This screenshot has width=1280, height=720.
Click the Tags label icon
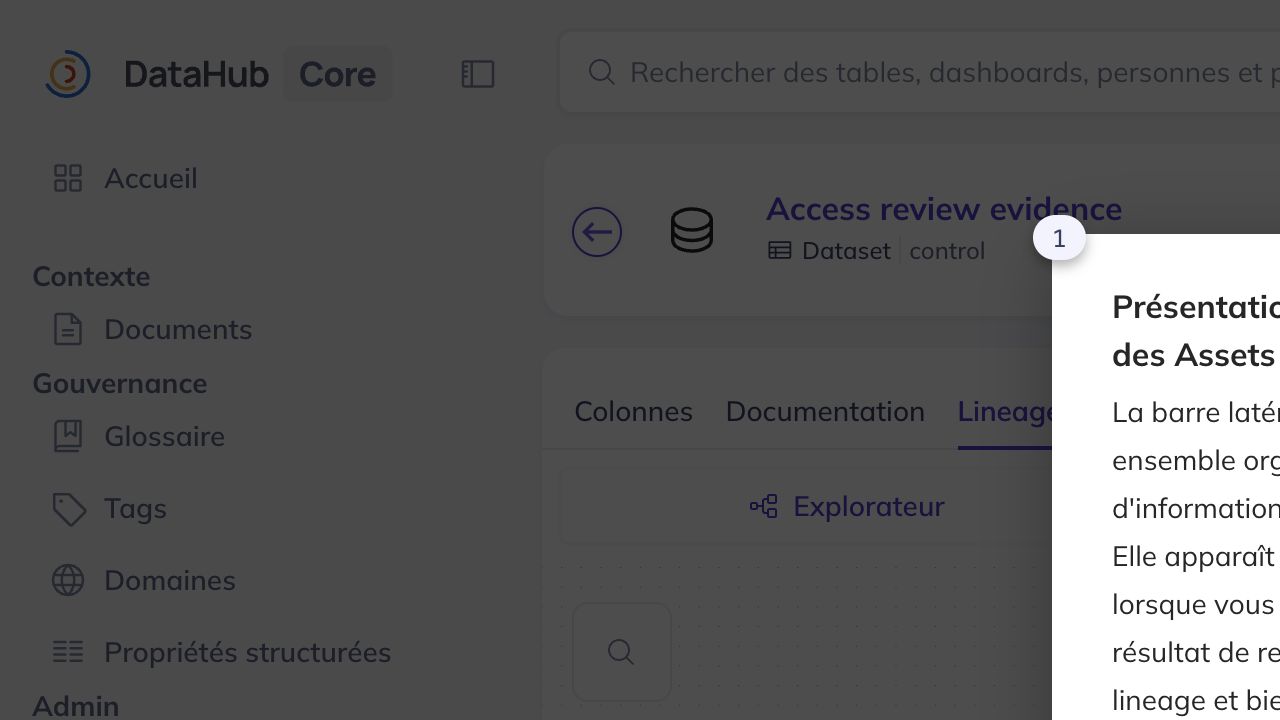coord(68,508)
